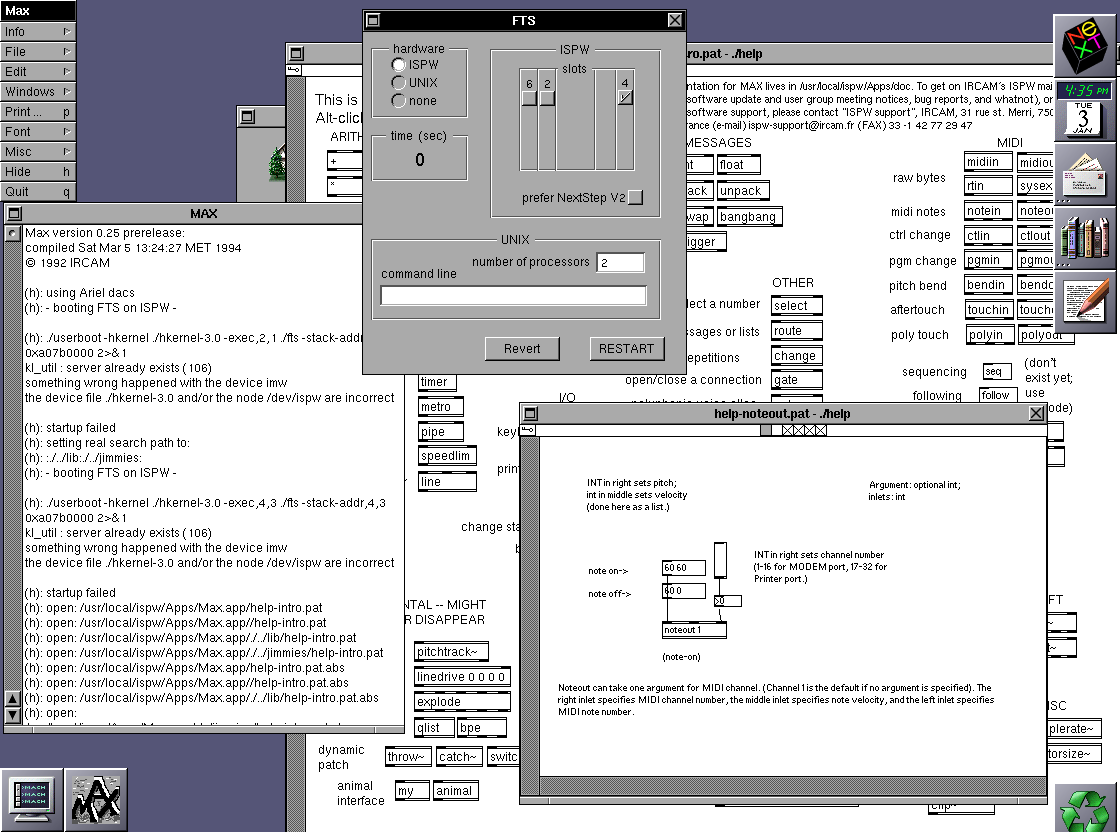
Task: Select the ISPW hardware radio button
Action: pos(400,65)
